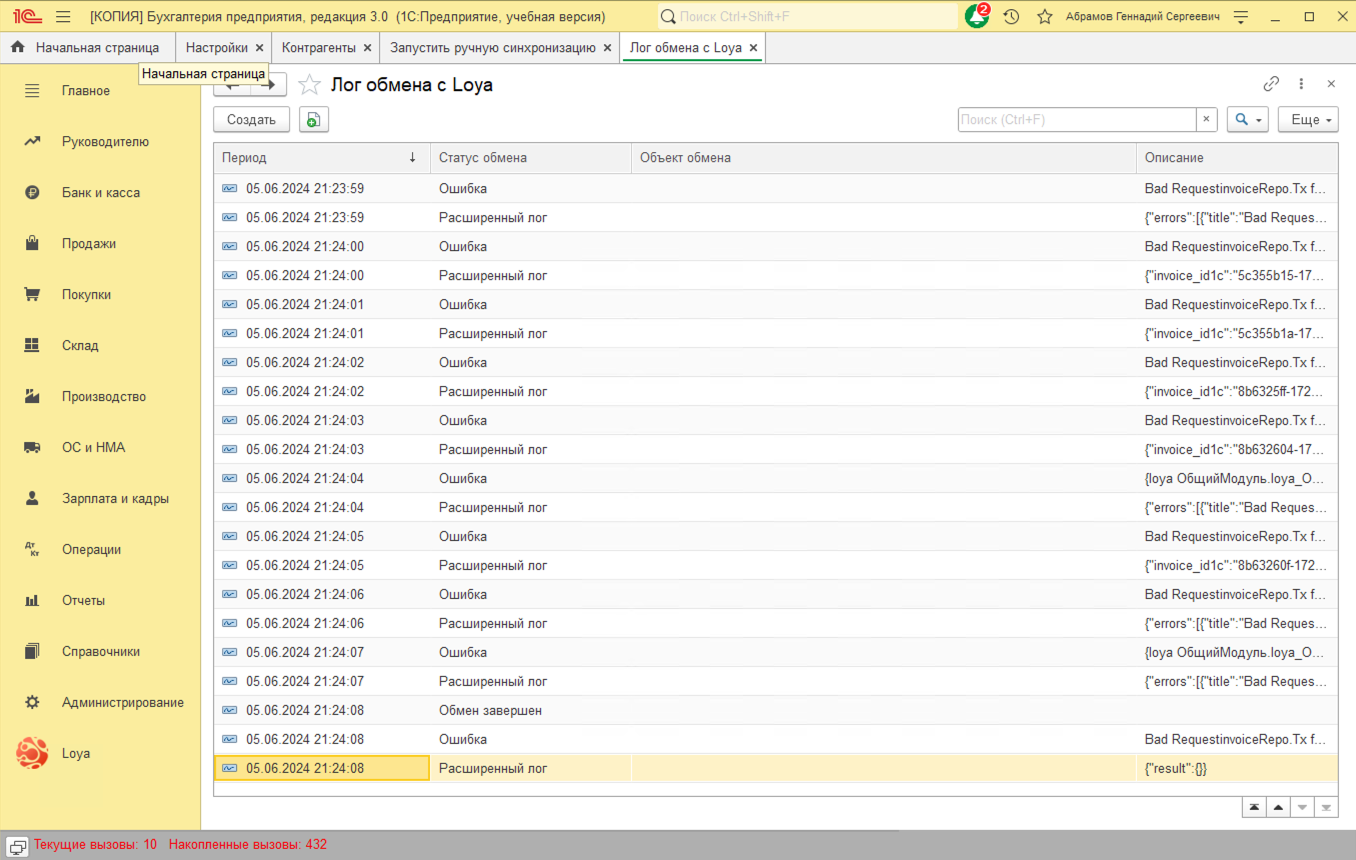This screenshot has width=1356, height=860.
Task: Select the row with {"result":{}} description
Action: point(776,769)
